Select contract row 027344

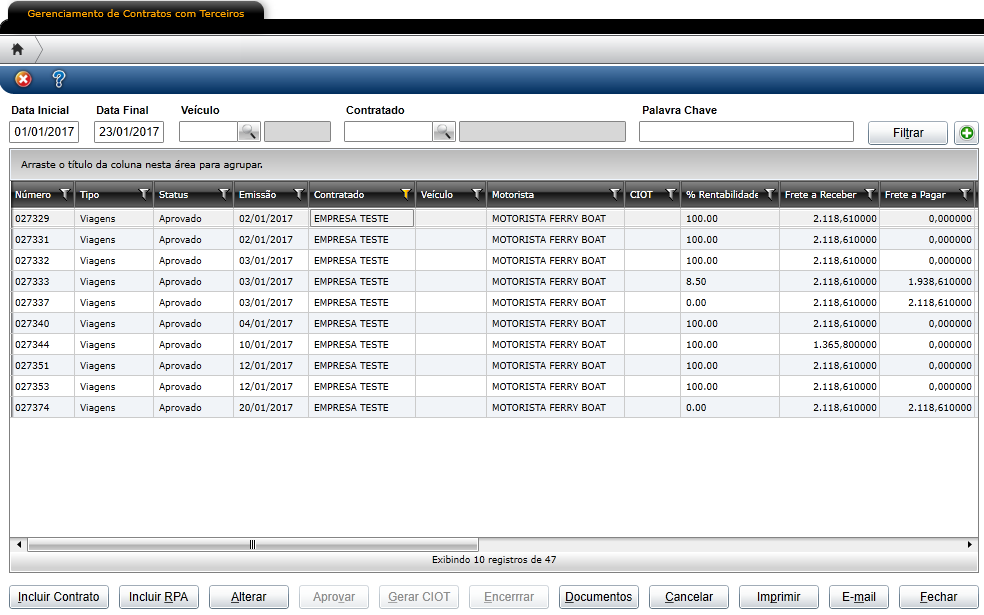point(493,345)
